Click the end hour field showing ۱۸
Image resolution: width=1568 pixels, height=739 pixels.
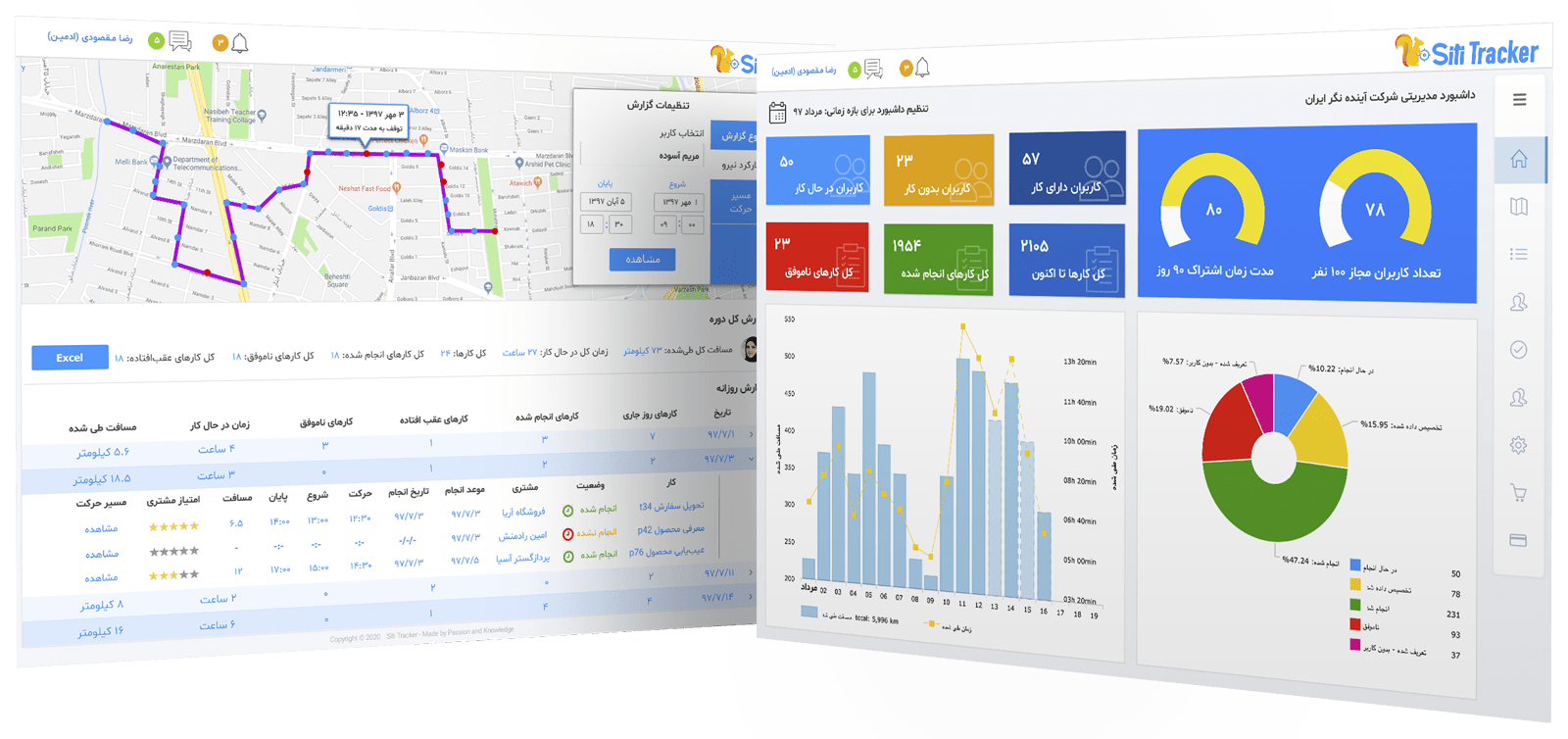pyautogui.click(x=591, y=224)
